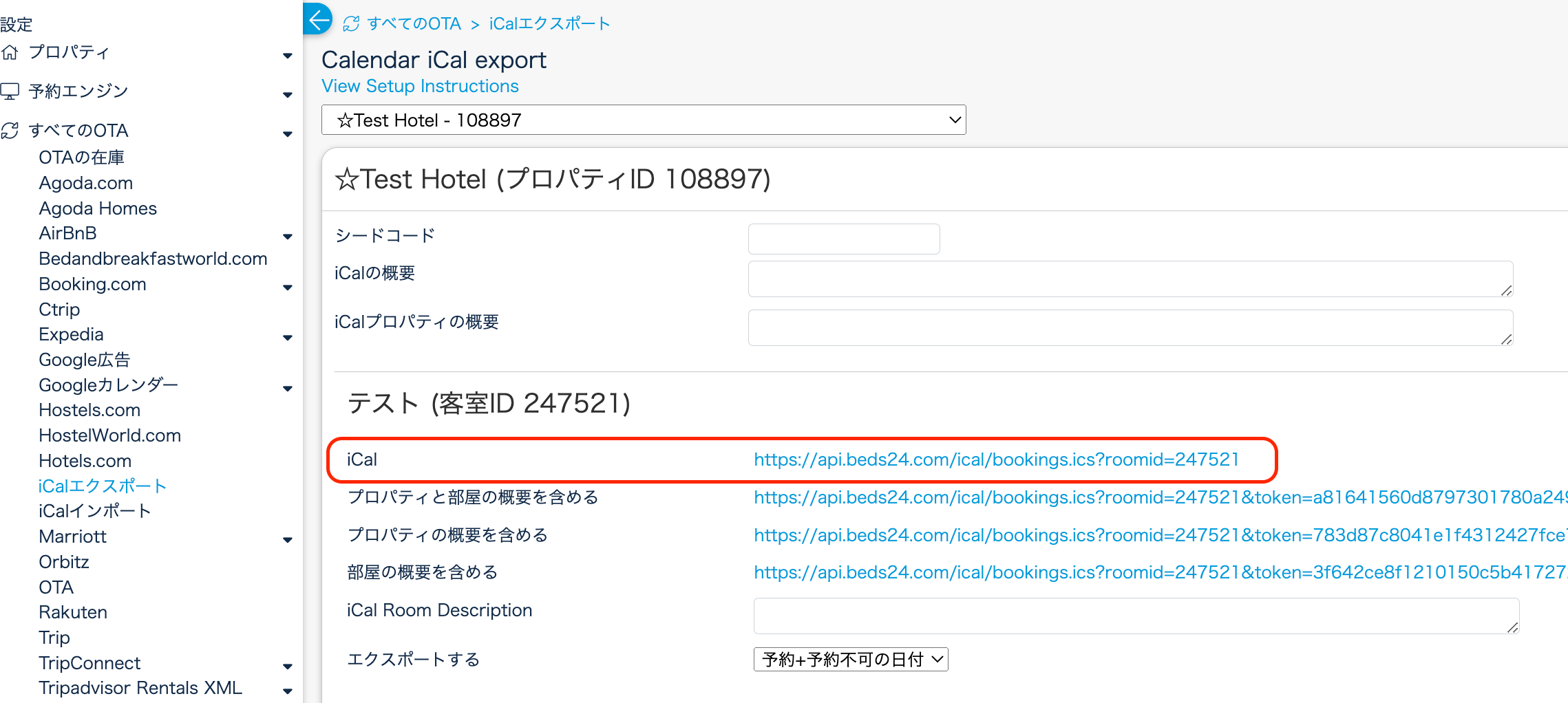Click the シードコード input field
This screenshot has height=703, width=1568.
(x=843, y=239)
